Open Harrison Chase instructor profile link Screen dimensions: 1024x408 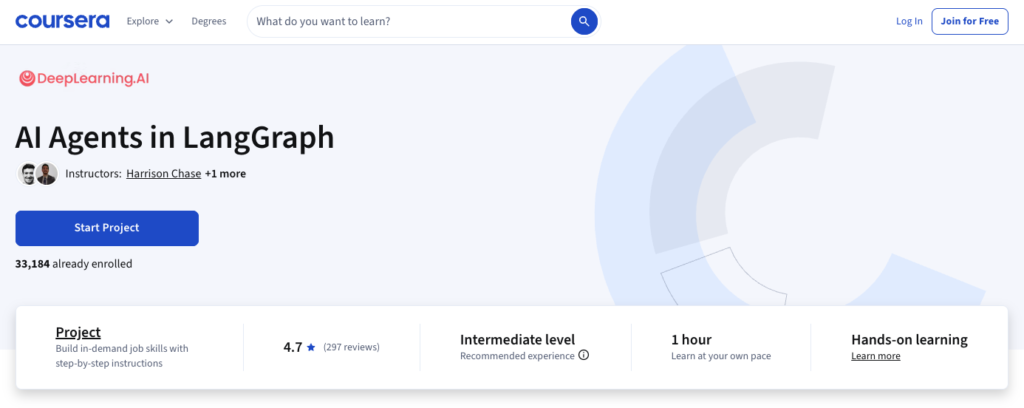tap(163, 174)
